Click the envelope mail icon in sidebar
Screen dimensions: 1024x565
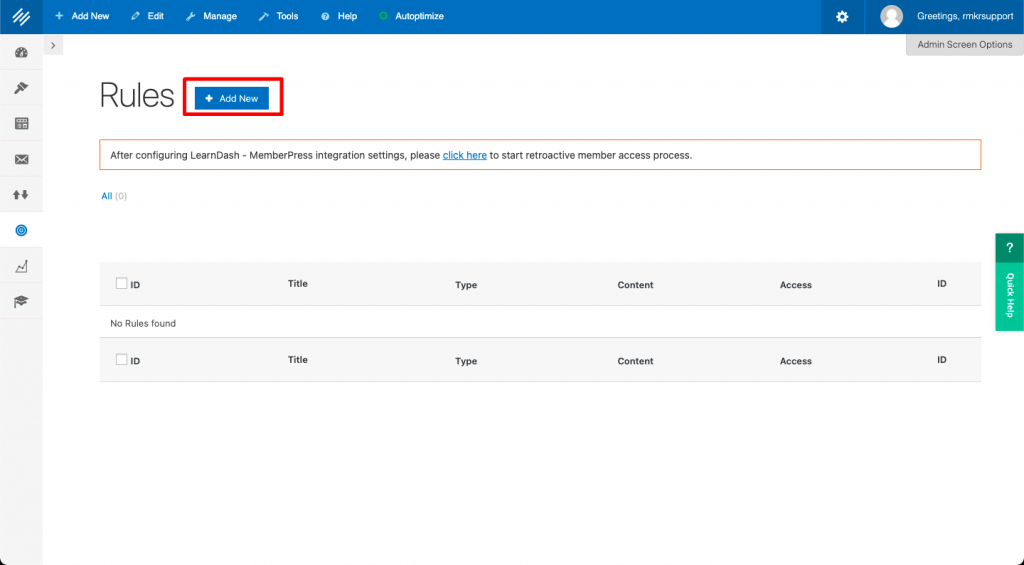pyautogui.click(x=21, y=159)
